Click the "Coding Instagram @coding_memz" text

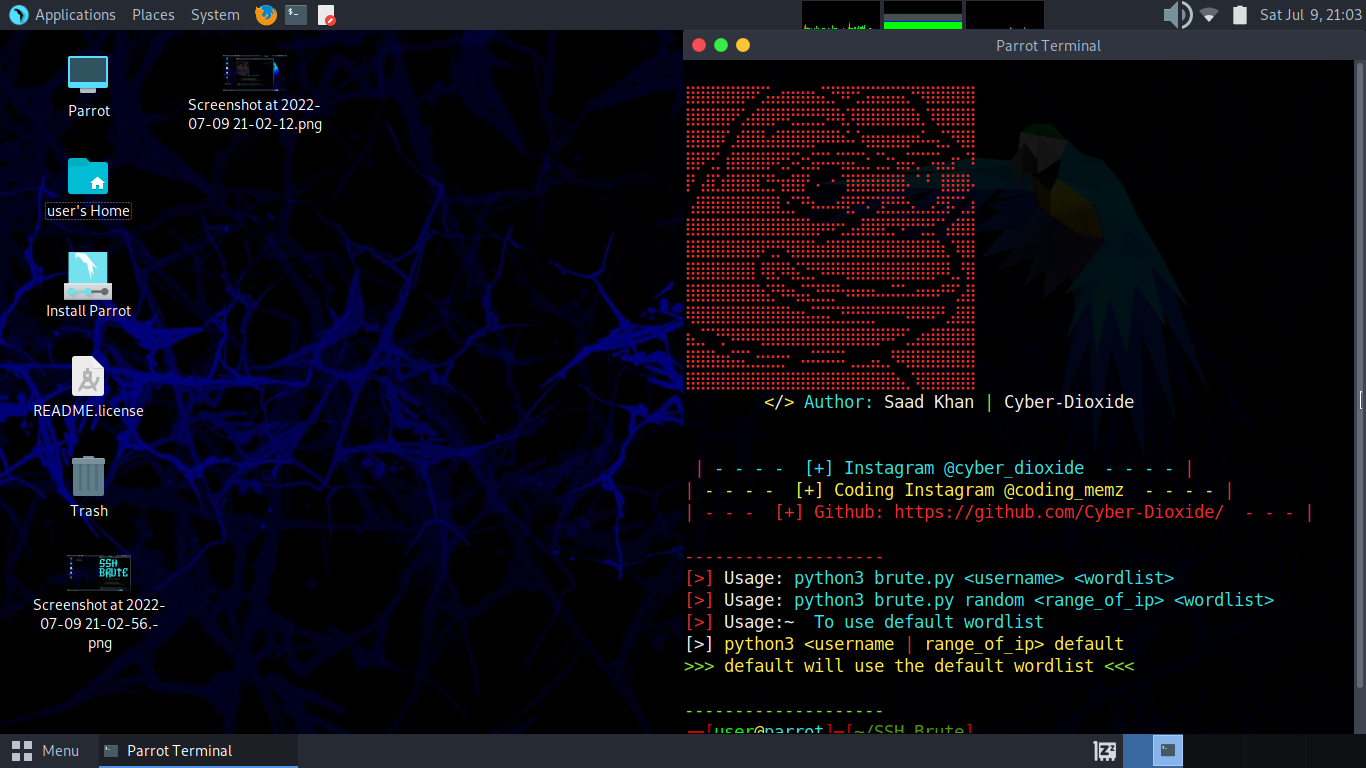(979, 490)
